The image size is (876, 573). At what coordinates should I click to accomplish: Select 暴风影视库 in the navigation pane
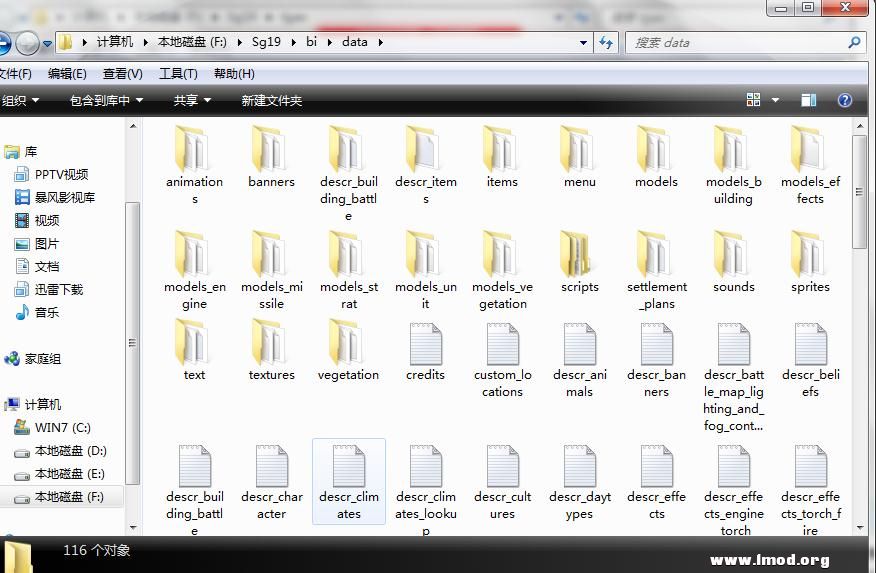coord(55,198)
